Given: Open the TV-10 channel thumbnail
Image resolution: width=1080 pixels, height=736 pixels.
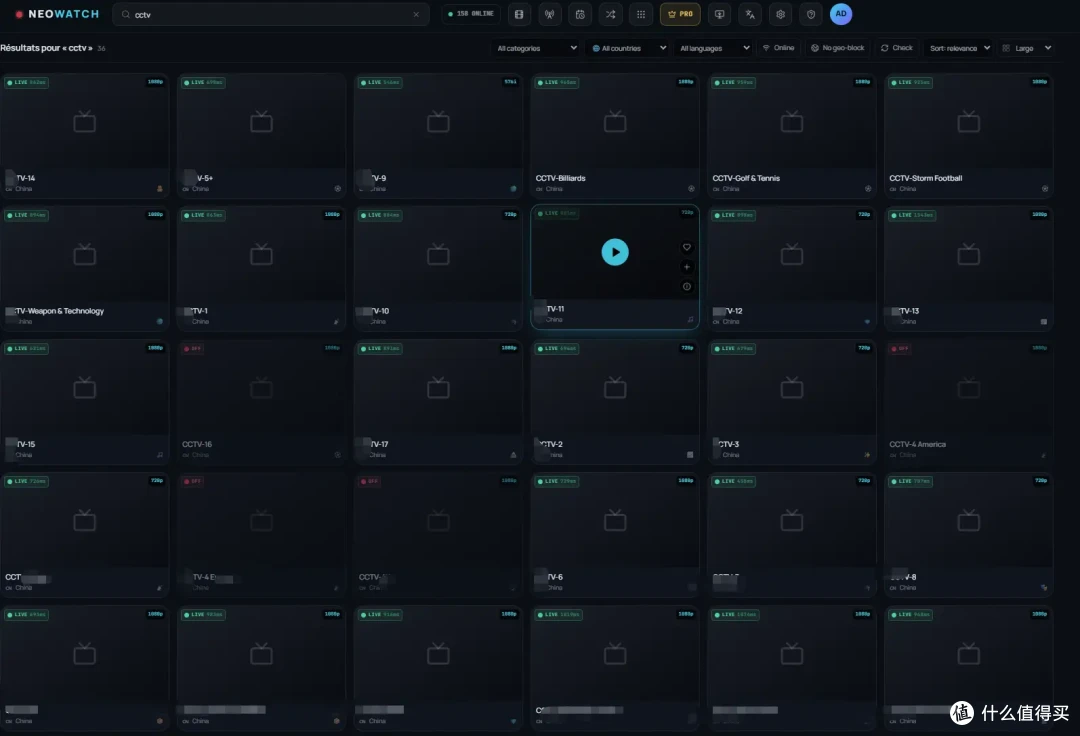Looking at the screenshot, I should [438, 254].
